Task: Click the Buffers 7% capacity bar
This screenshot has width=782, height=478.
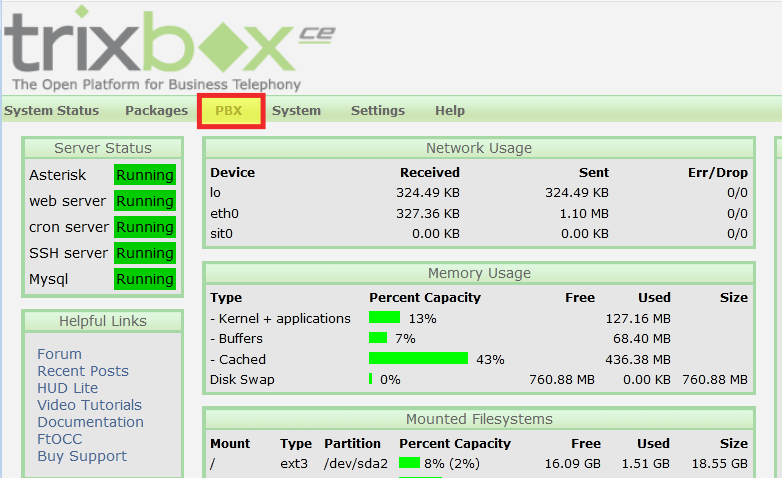Action: [x=378, y=338]
